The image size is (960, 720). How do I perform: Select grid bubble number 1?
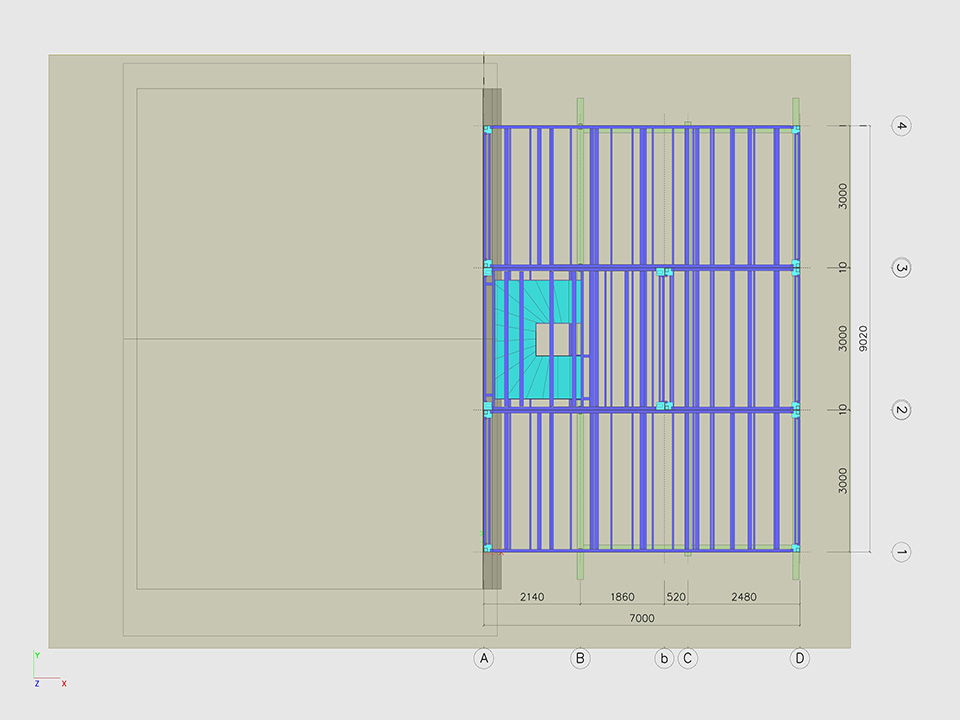(x=901, y=552)
